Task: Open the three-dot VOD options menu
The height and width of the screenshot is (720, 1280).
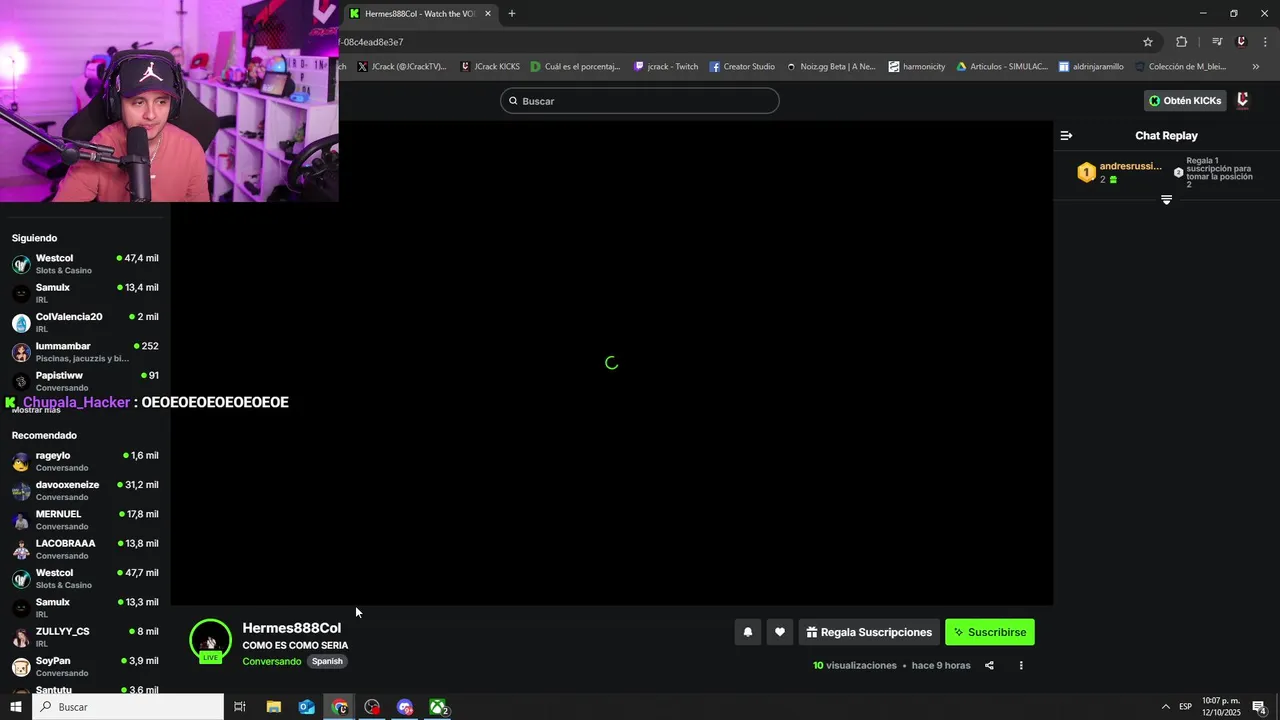Action: 1021,665
